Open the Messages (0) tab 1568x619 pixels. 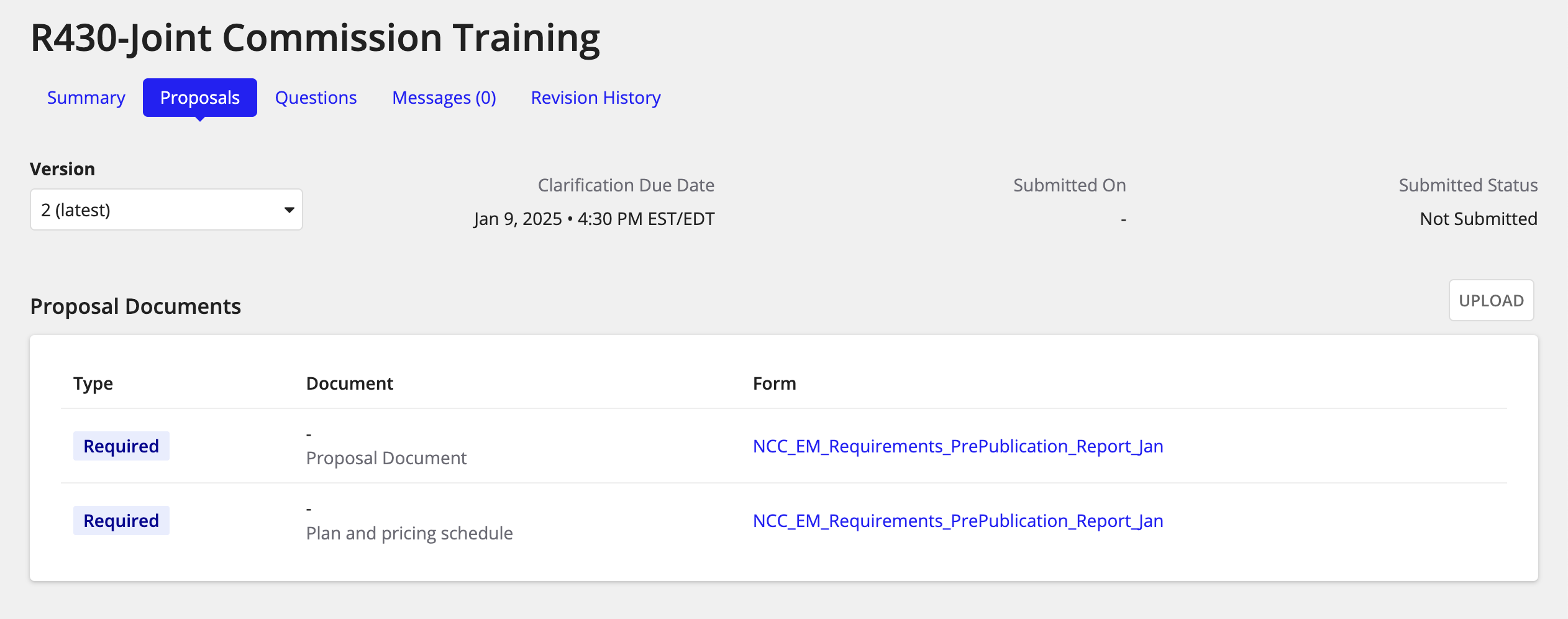tap(444, 98)
